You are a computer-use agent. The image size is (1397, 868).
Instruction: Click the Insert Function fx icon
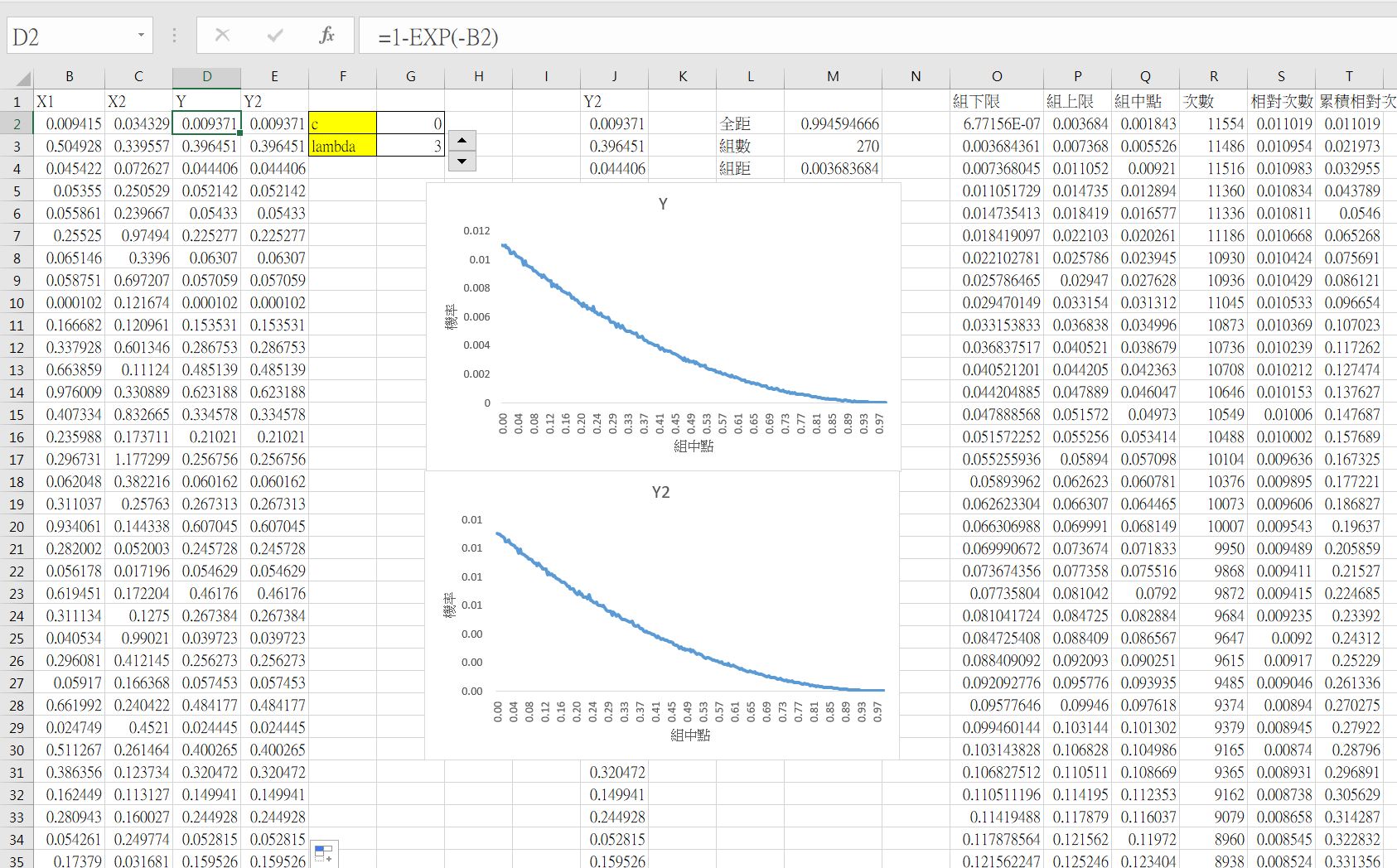pyautogui.click(x=326, y=36)
